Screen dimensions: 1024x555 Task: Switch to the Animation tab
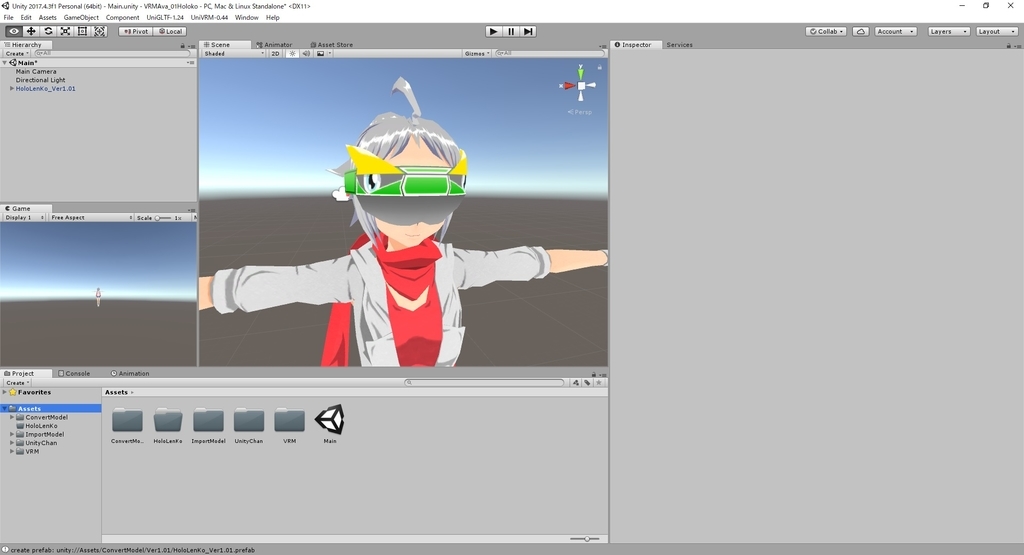tap(130, 373)
